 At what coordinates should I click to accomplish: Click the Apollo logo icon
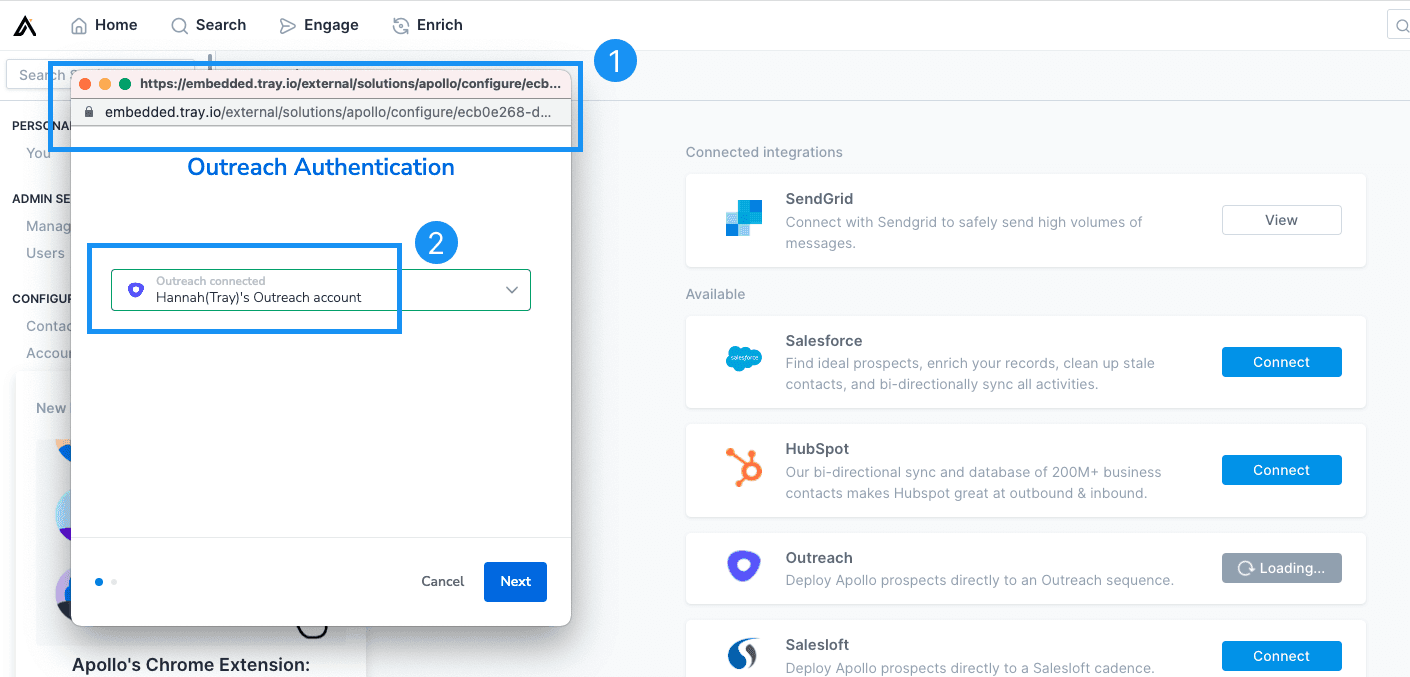(25, 26)
